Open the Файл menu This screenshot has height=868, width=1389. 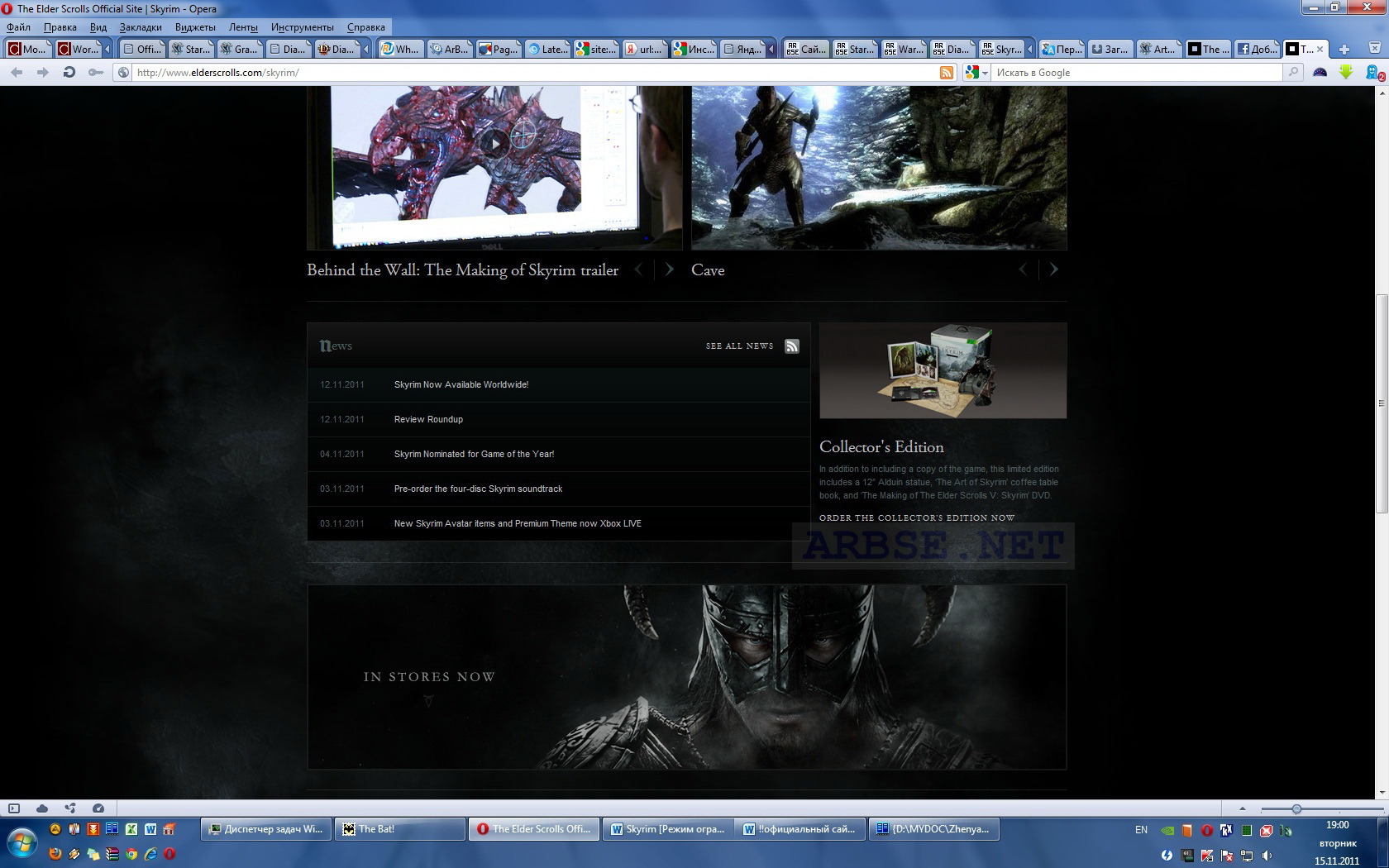[18, 27]
